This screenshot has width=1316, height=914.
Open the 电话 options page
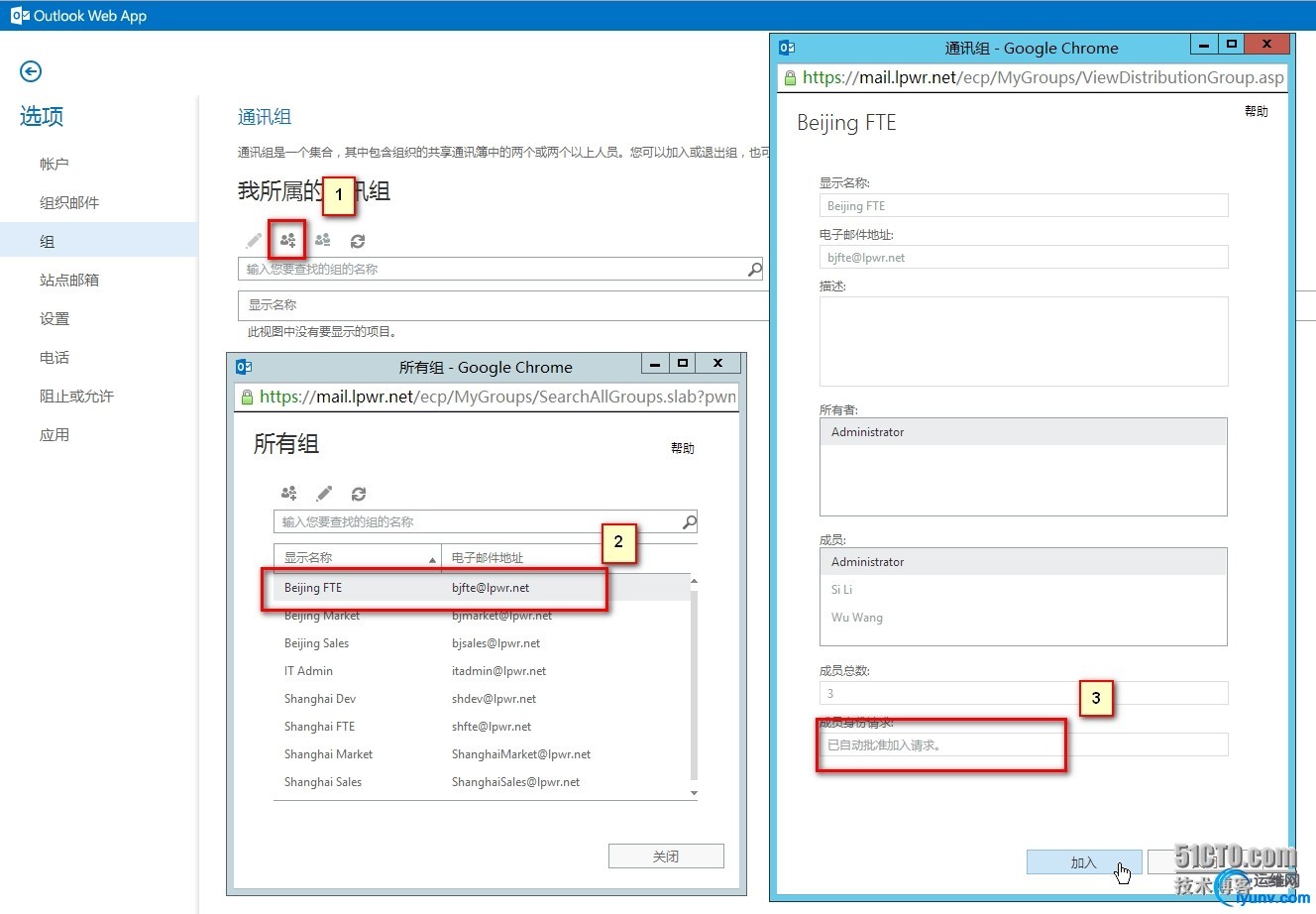coord(55,357)
